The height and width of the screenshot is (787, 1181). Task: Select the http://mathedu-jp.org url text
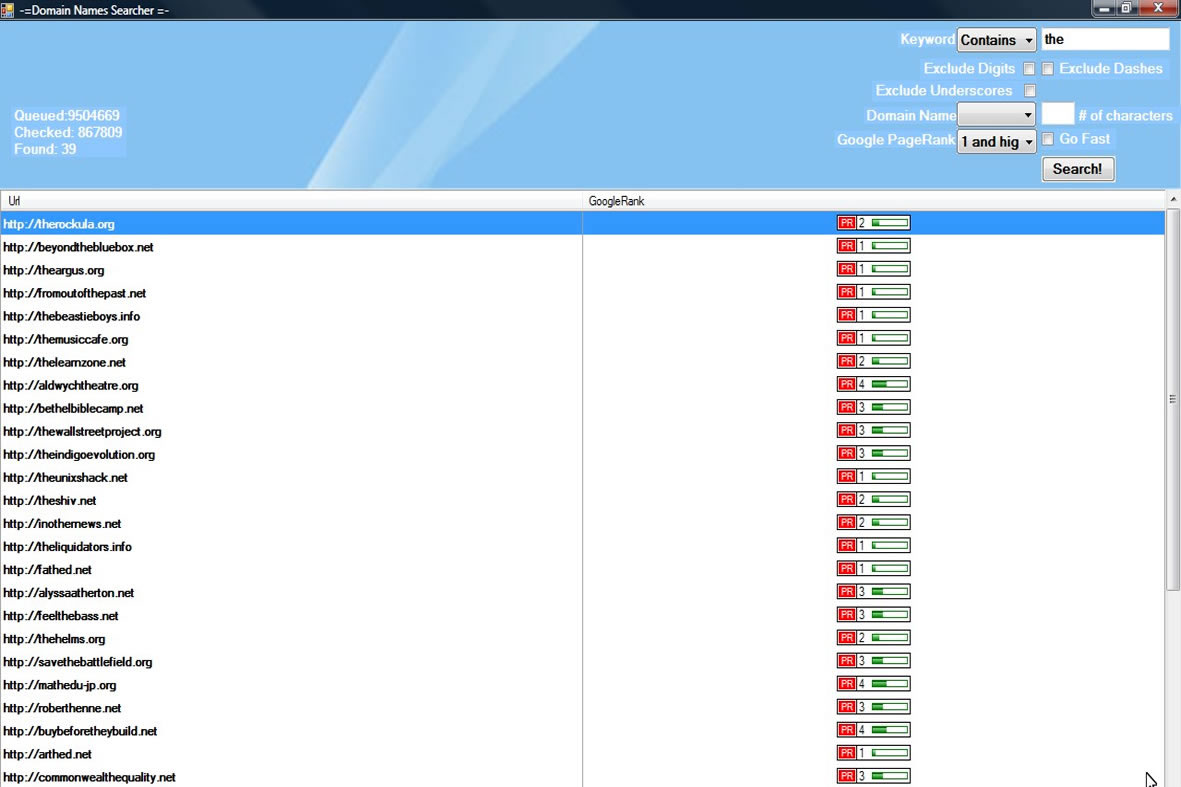(x=60, y=685)
